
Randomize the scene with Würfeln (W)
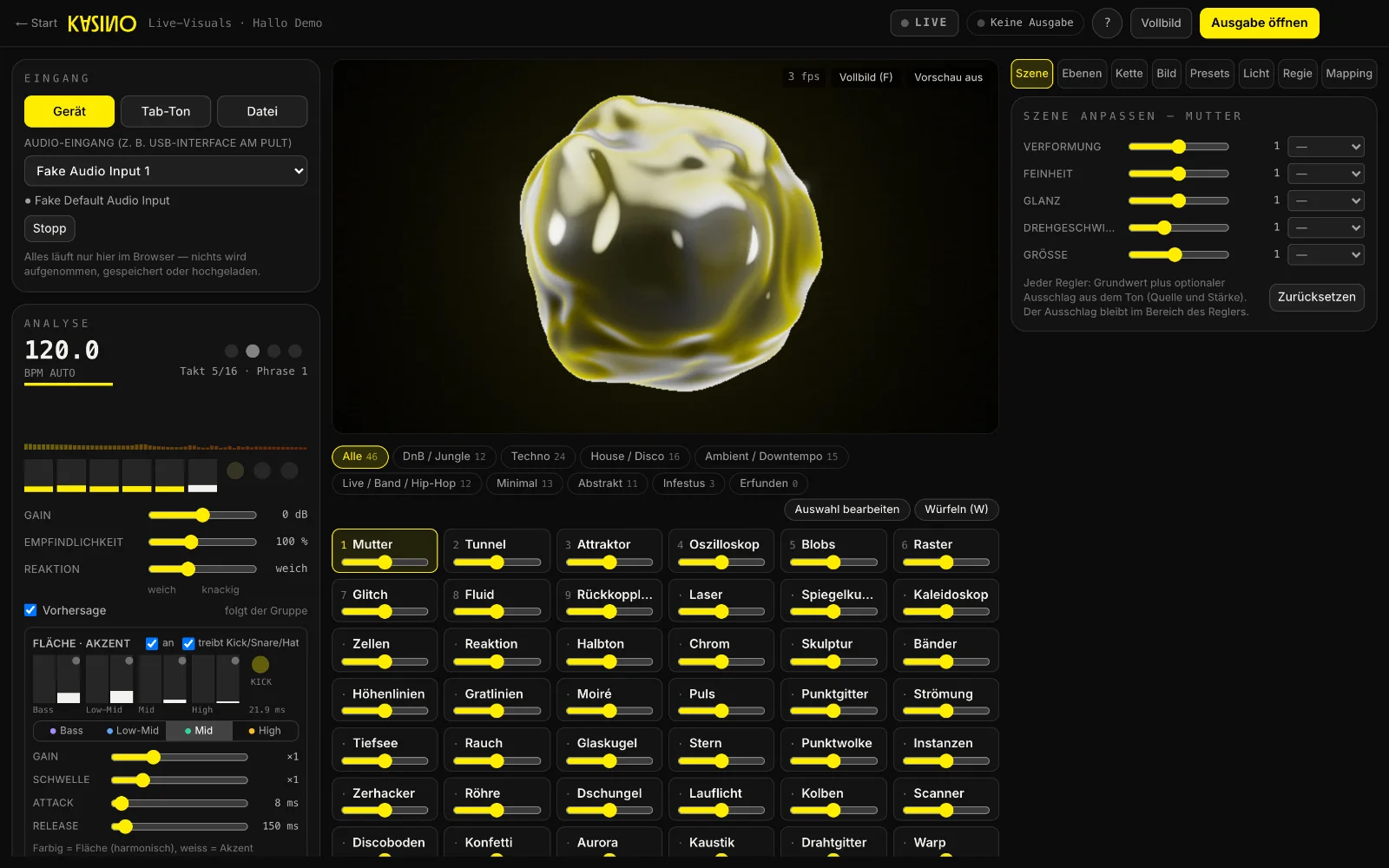(x=956, y=510)
